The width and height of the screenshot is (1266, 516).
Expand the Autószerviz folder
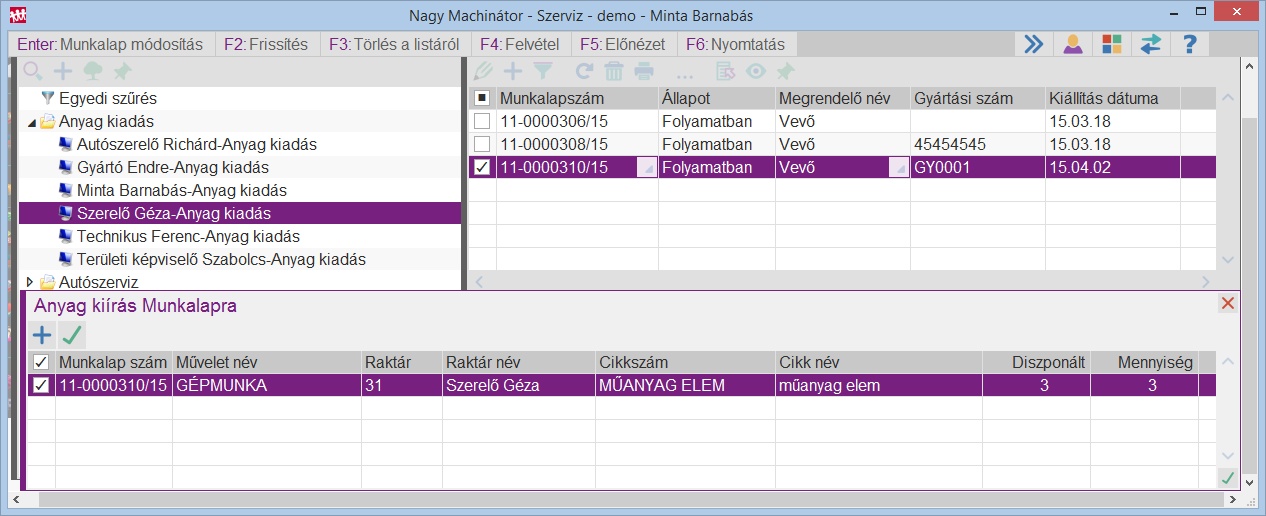point(30,282)
